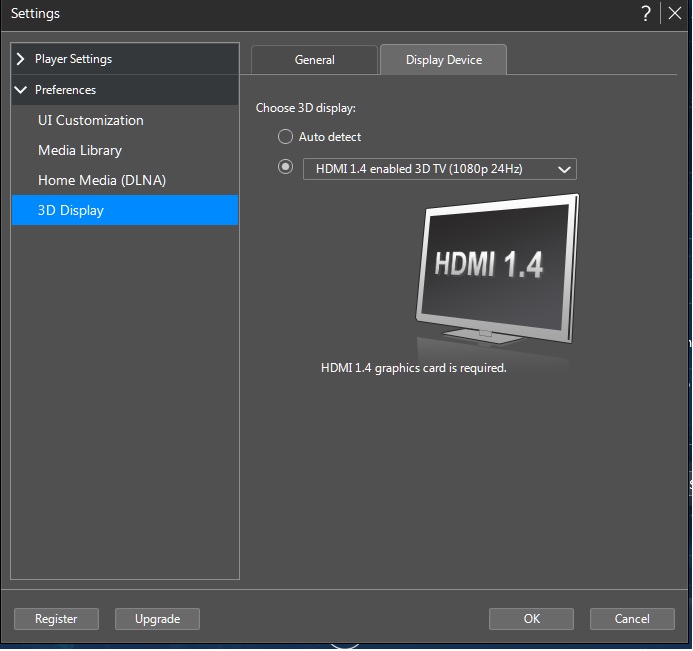Screen dimensions: 693x651
Task: Close the Settings dialog with X
Action: pos(674,13)
